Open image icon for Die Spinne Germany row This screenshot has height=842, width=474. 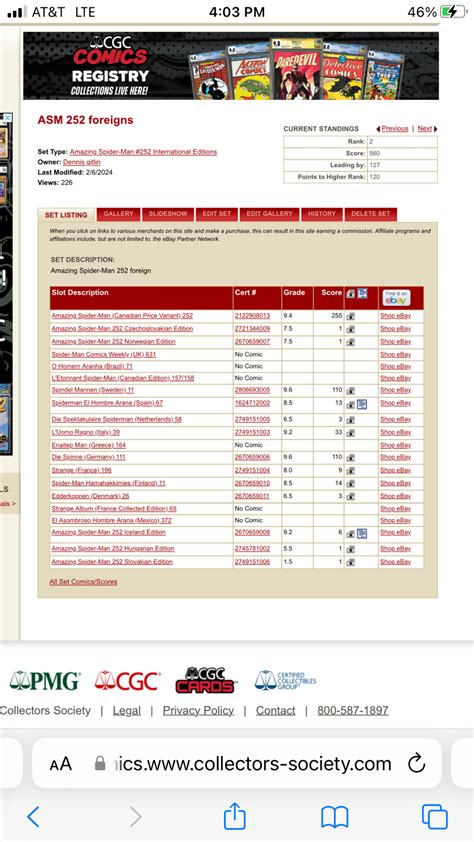coord(350,458)
